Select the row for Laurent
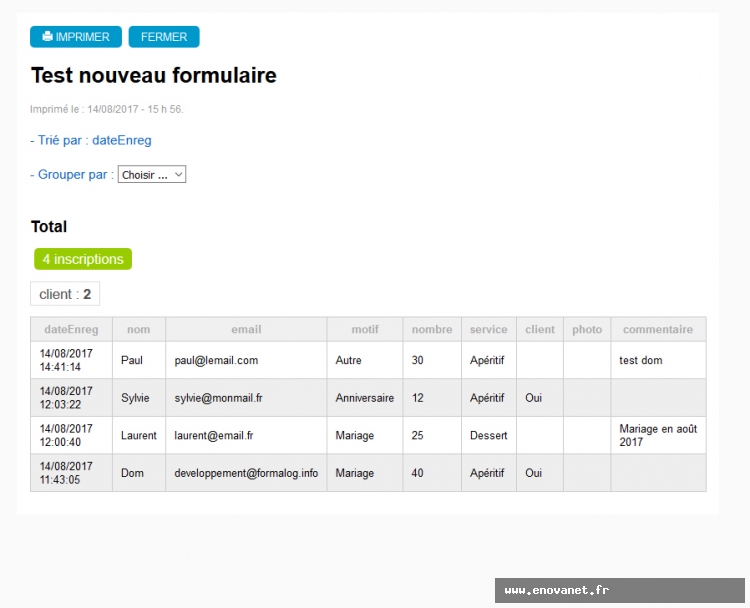Viewport: 750px width, 608px height. coord(139,436)
